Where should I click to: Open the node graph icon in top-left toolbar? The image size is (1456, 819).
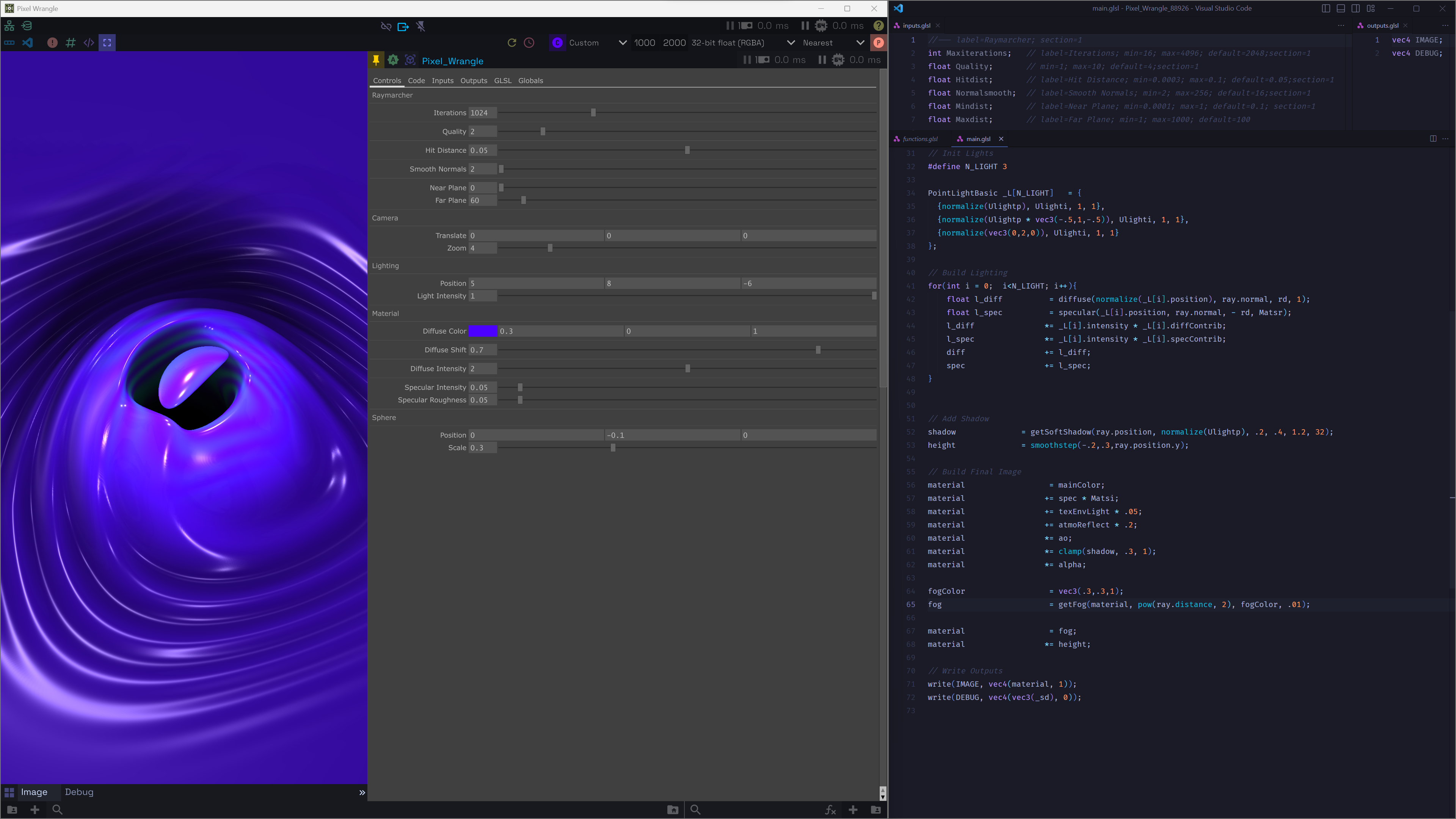(9, 25)
